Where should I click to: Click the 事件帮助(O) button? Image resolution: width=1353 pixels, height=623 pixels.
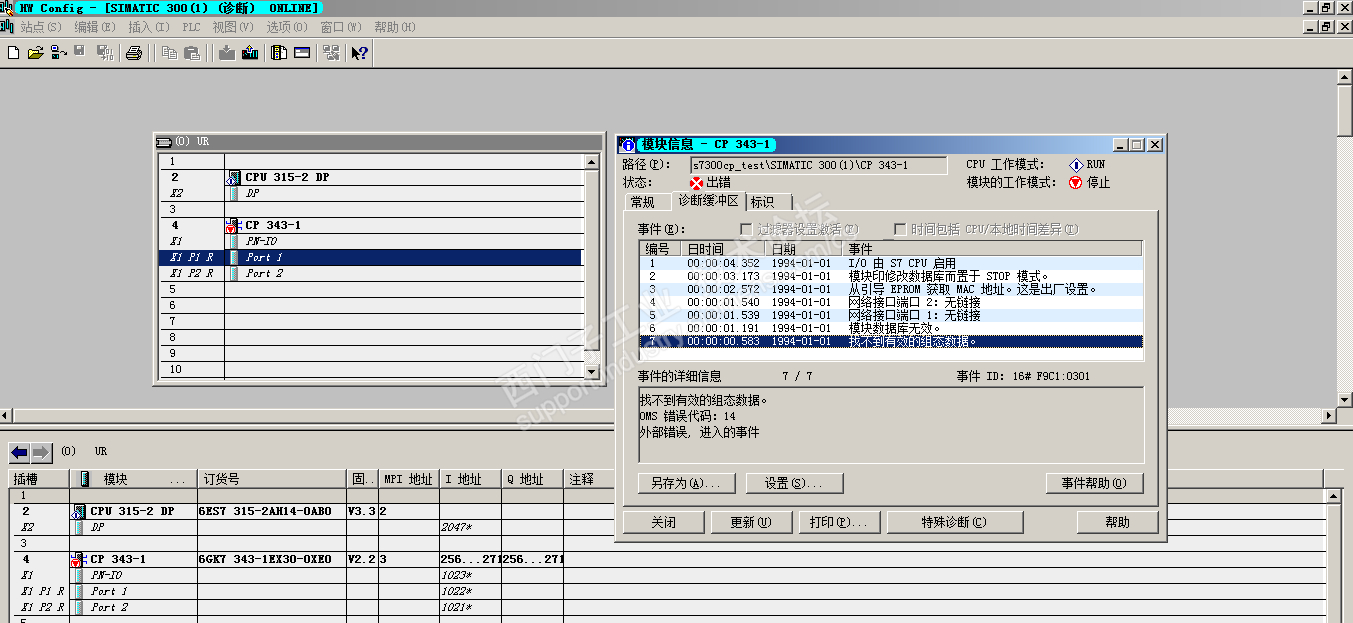pyautogui.click(x=1094, y=483)
